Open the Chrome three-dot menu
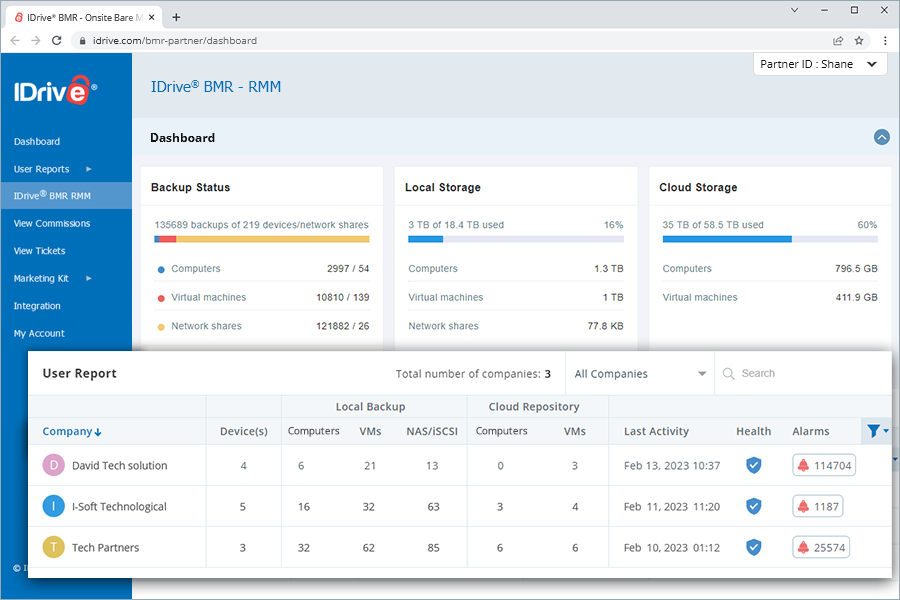 (885, 41)
